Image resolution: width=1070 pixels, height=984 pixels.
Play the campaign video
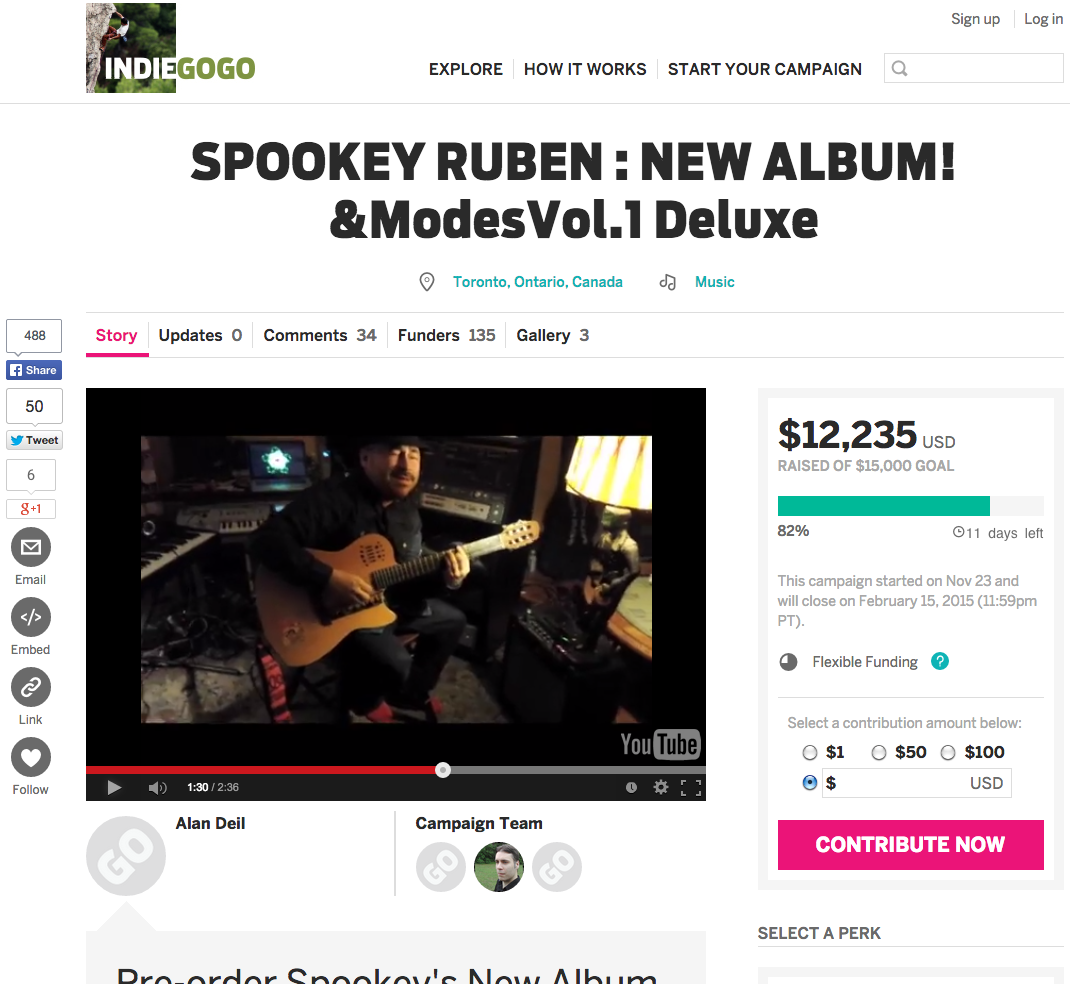[x=114, y=787]
